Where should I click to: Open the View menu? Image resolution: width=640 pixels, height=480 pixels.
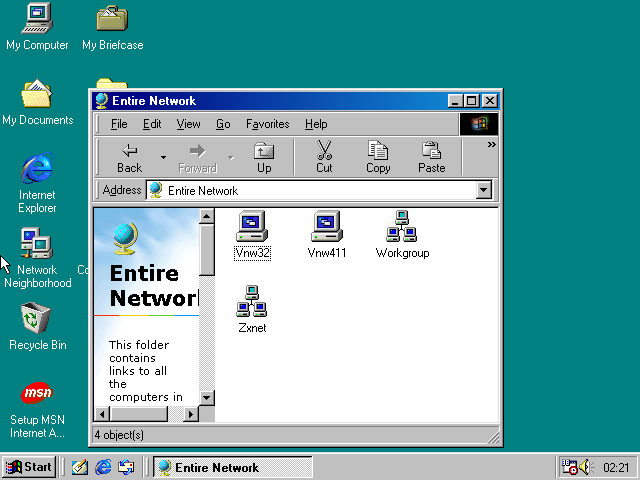click(188, 124)
